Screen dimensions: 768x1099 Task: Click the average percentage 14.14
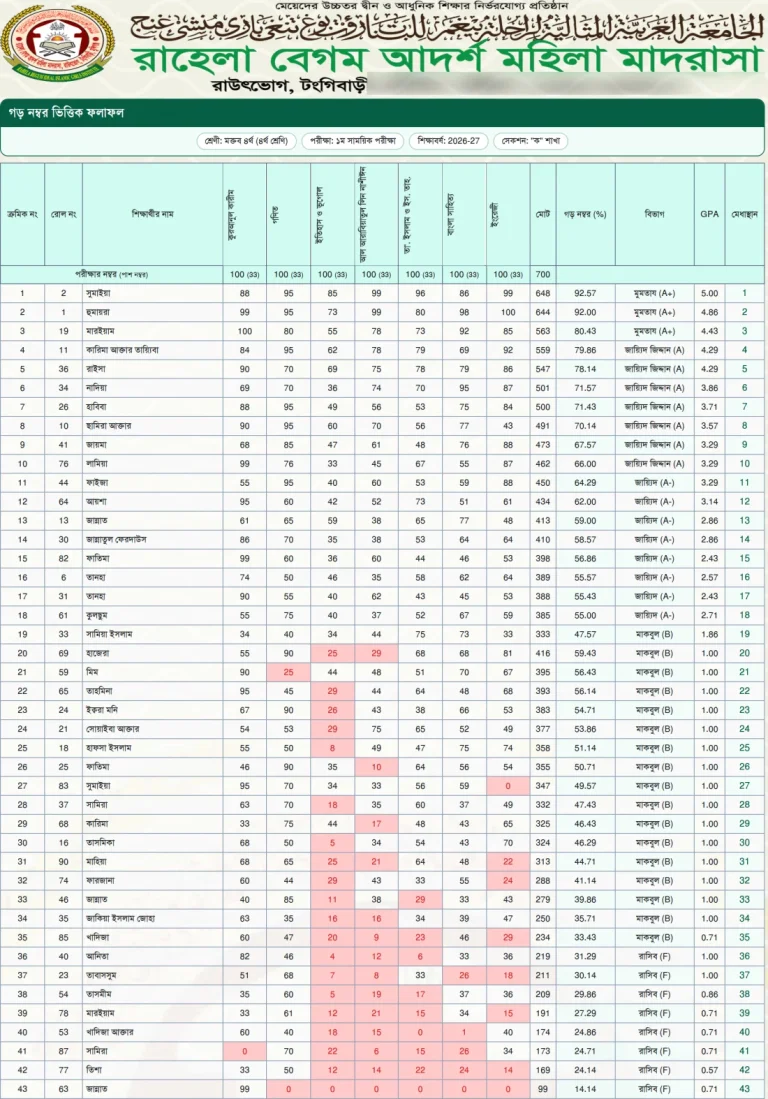pos(585,1088)
